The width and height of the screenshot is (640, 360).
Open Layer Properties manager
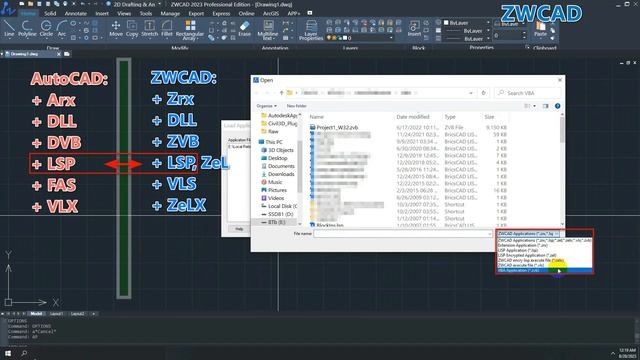tap(311, 30)
